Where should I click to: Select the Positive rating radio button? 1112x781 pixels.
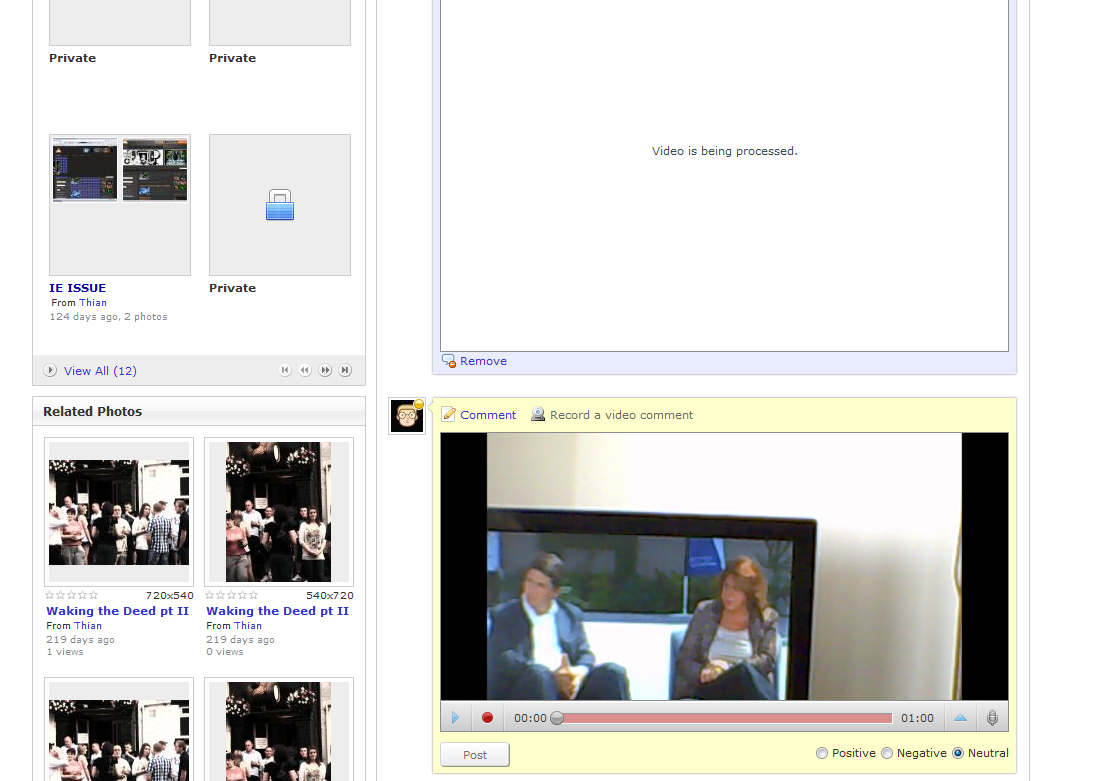(822, 753)
